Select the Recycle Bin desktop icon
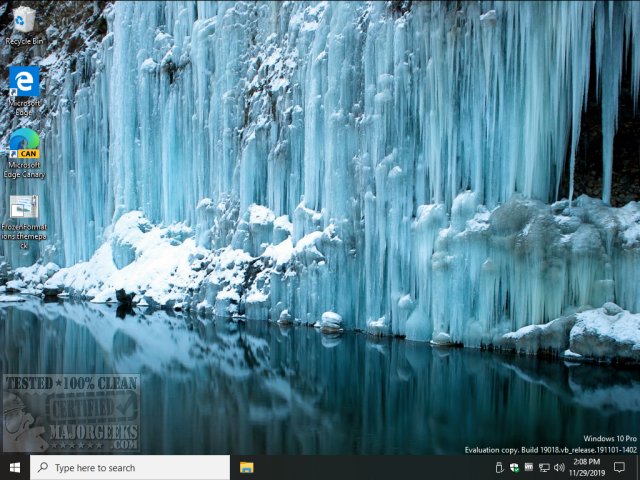The image size is (640, 480). click(x=24, y=20)
